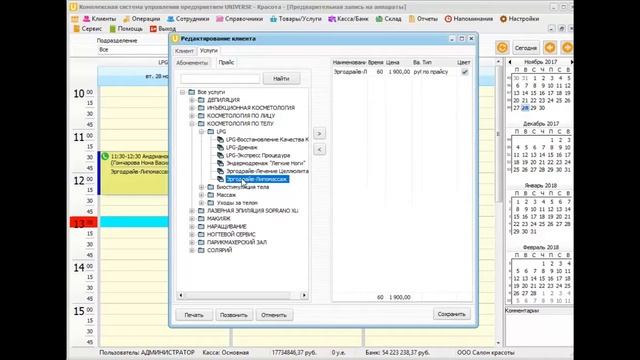Image resolution: width=640 pixels, height=360 pixels.
Task: Click the Цена column header
Action: pyautogui.click(x=393, y=62)
